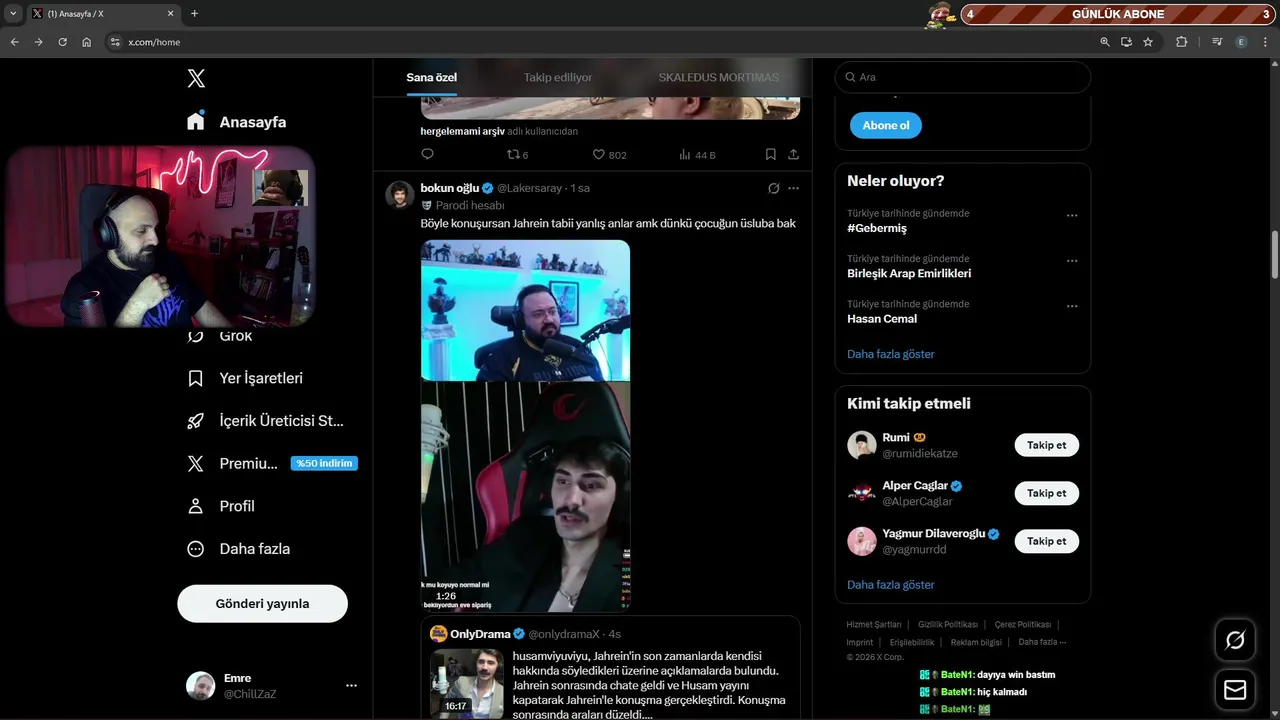Play the 1:26 video in the post
The width and height of the screenshot is (1280, 720).
tap(525, 426)
